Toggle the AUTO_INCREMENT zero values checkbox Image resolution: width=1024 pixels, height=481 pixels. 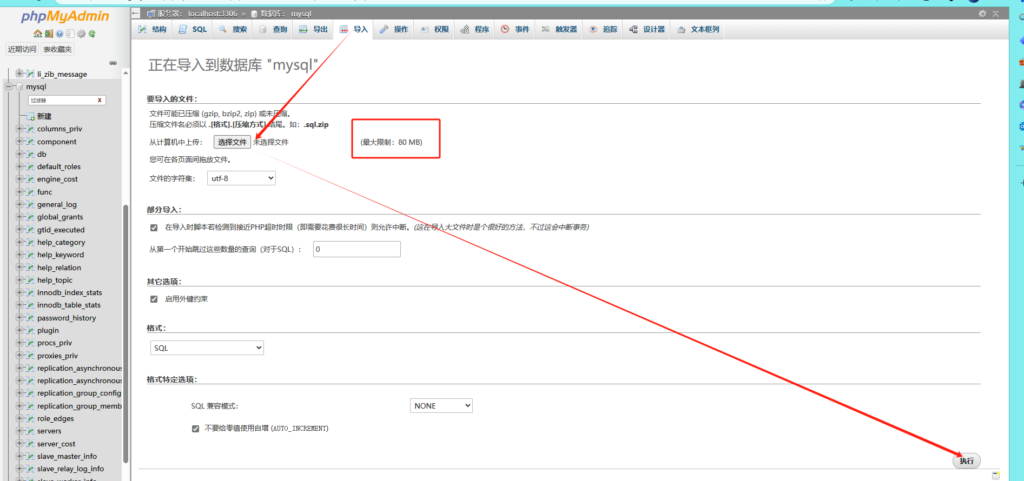[x=195, y=429]
